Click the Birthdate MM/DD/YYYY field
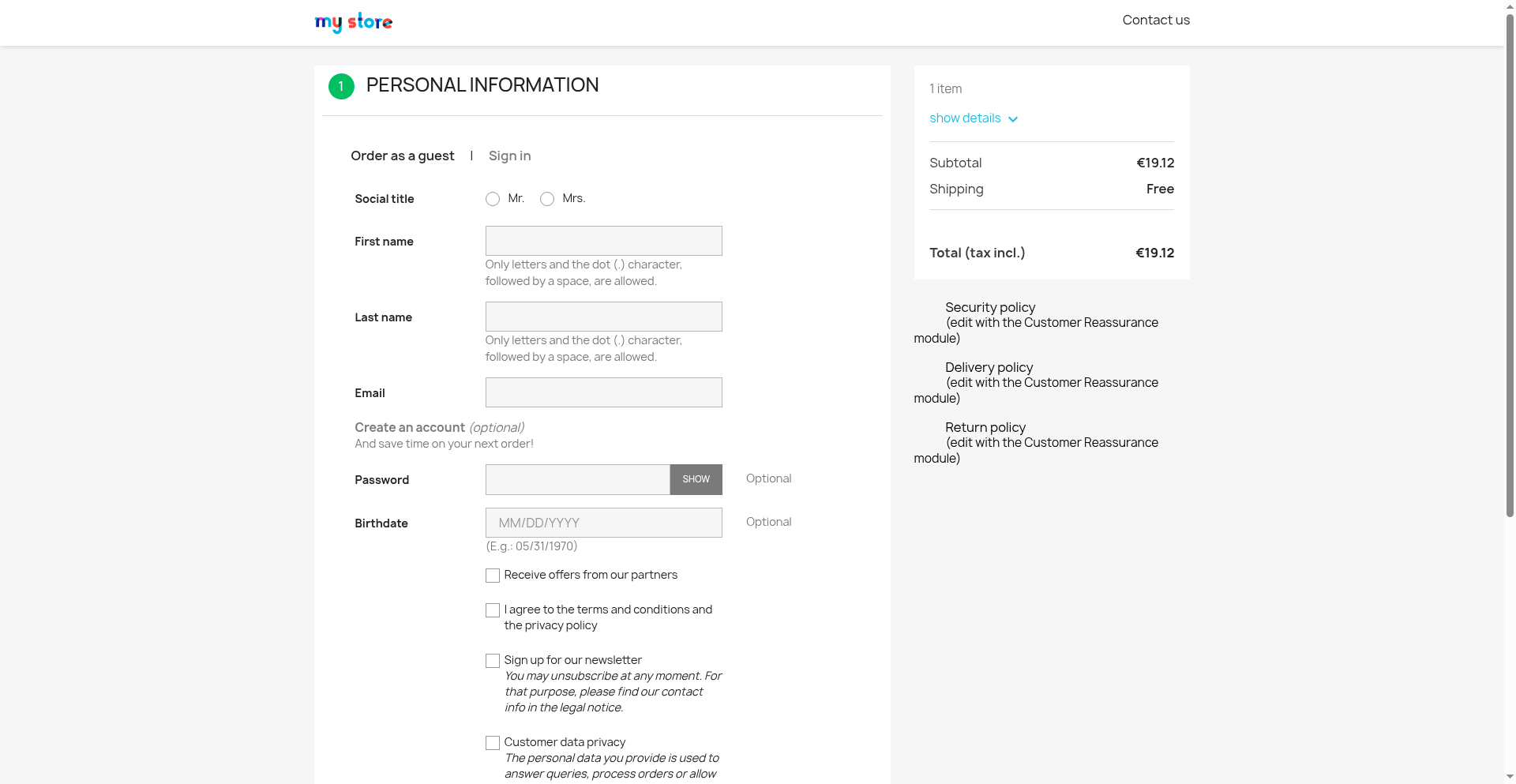Screen dimensions: 1516x784 tap(603, 523)
